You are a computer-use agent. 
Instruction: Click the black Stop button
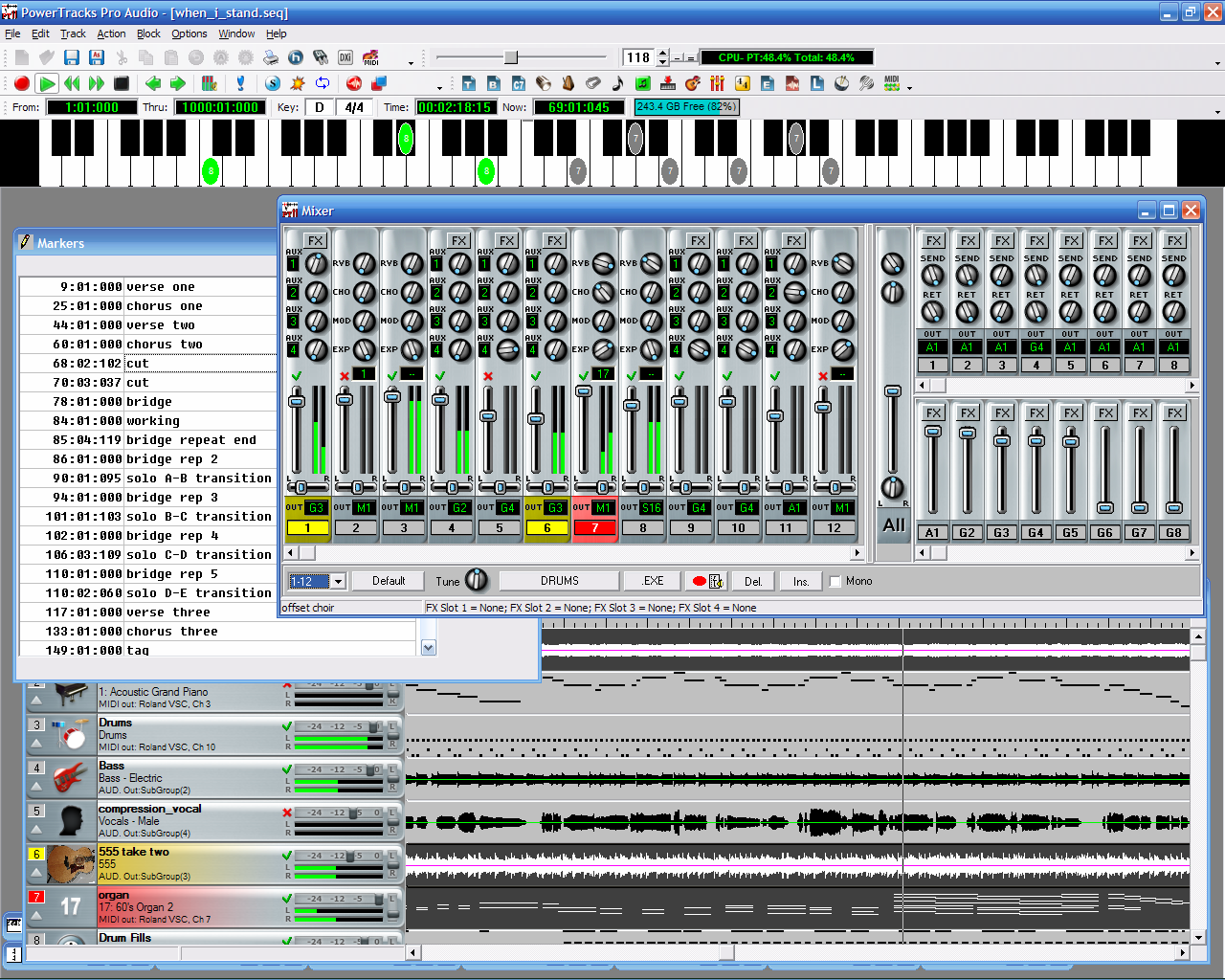coord(122,84)
